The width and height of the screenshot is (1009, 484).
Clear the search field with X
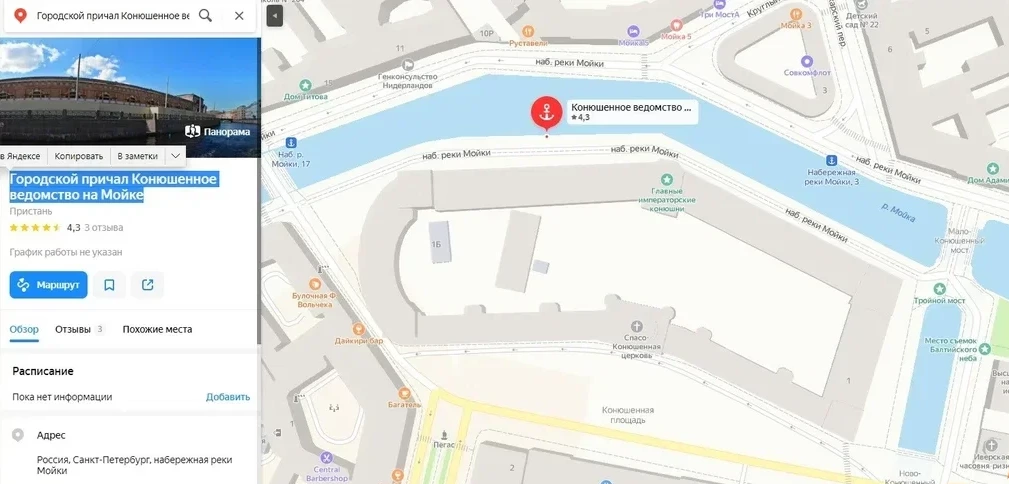239,15
